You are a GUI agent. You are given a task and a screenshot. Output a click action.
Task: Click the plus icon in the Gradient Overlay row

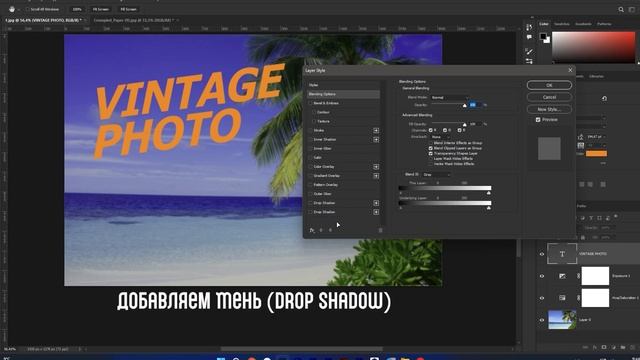(x=376, y=176)
